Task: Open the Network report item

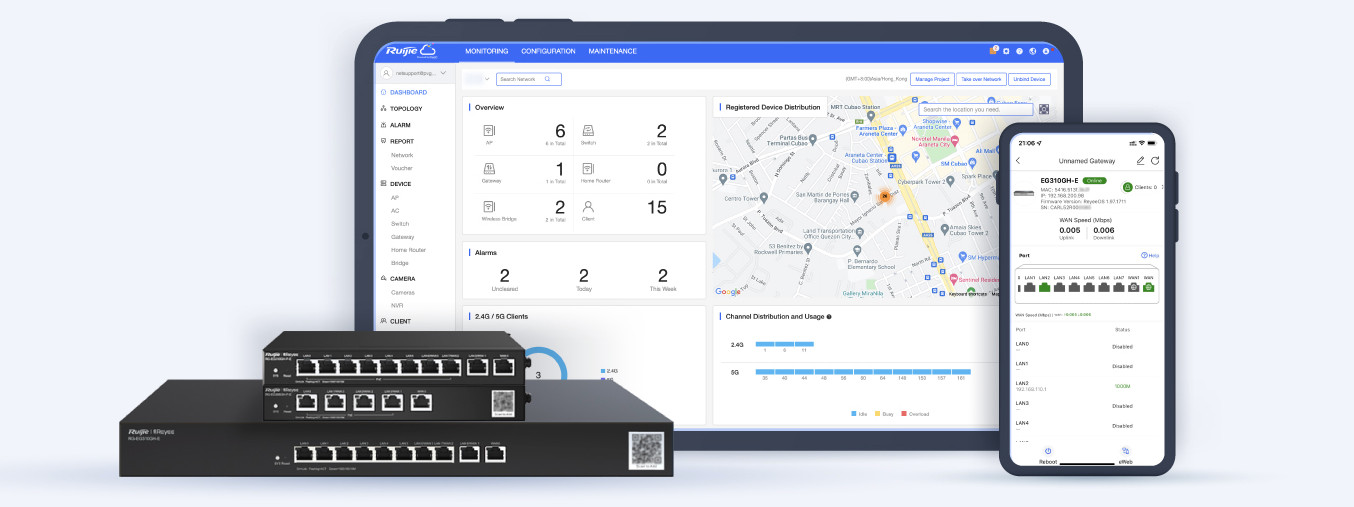Action: pyautogui.click(x=402, y=155)
